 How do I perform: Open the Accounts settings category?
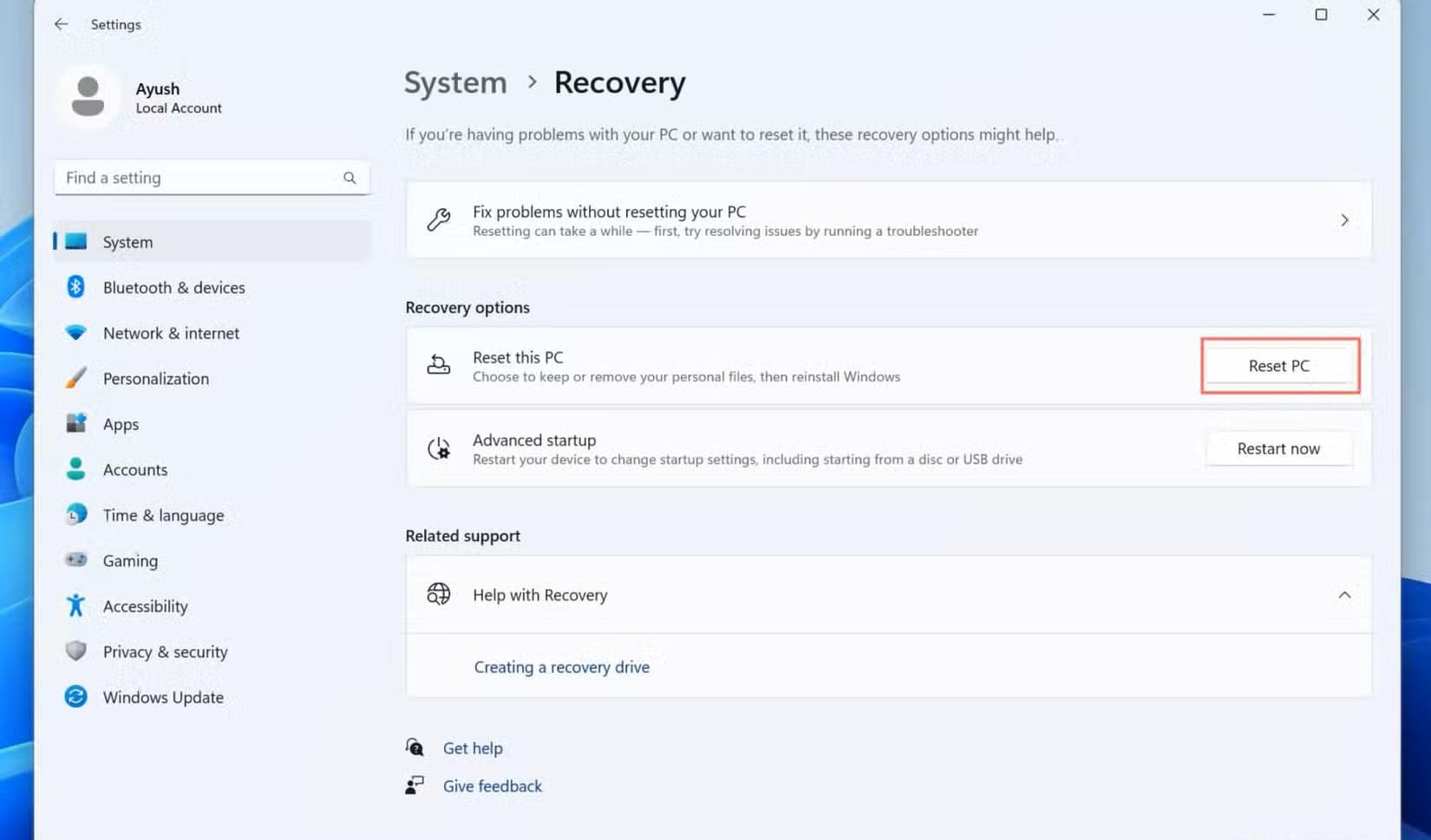pyautogui.click(x=134, y=469)
